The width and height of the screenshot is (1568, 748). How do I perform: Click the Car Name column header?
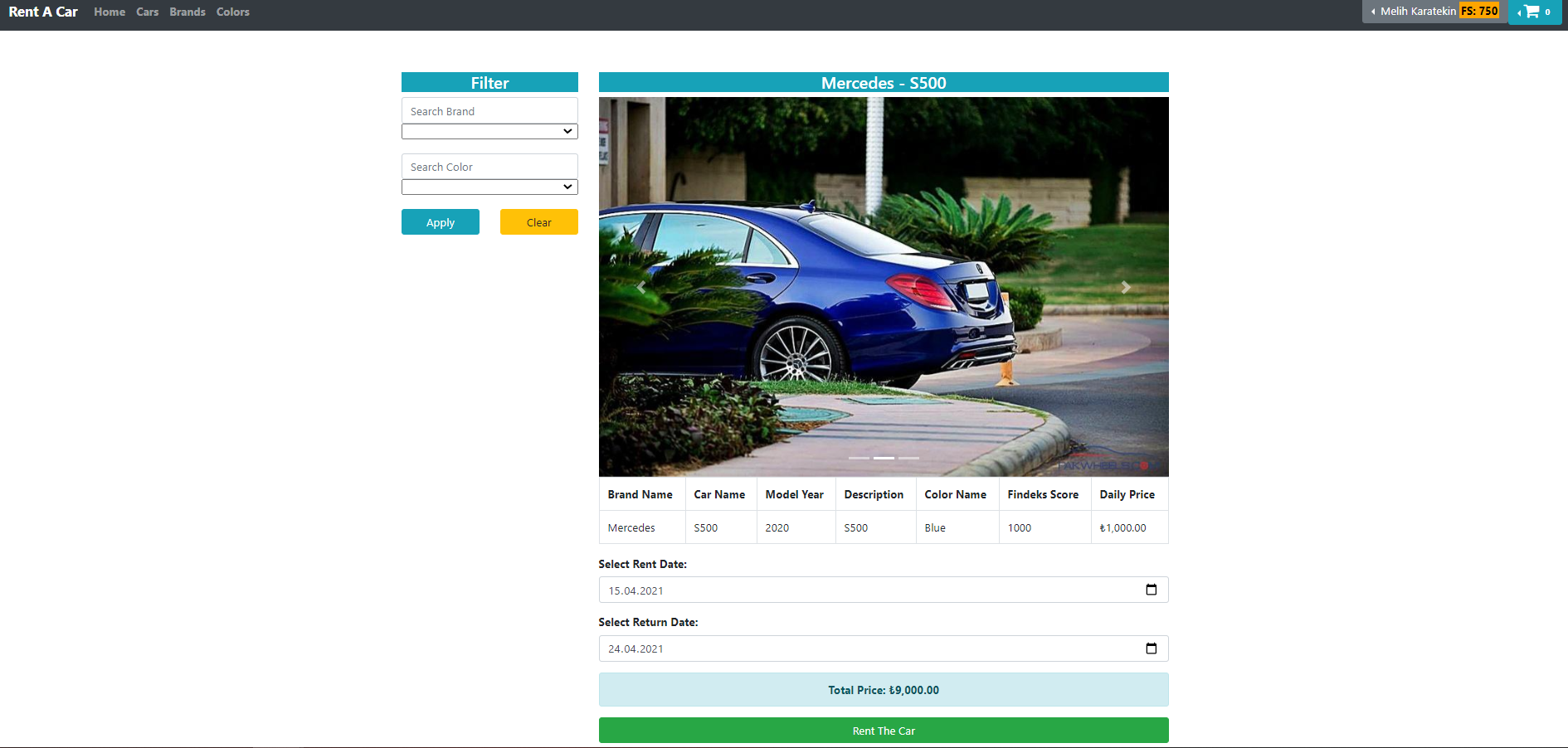(719, 494)
